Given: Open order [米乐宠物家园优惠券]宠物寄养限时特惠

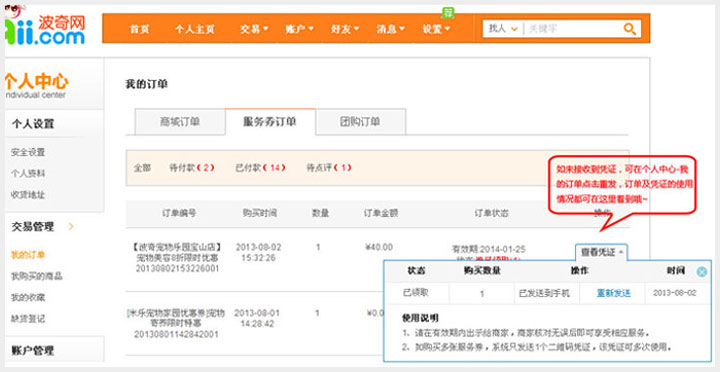Looking at the screenshot, I should click(176, 319).
